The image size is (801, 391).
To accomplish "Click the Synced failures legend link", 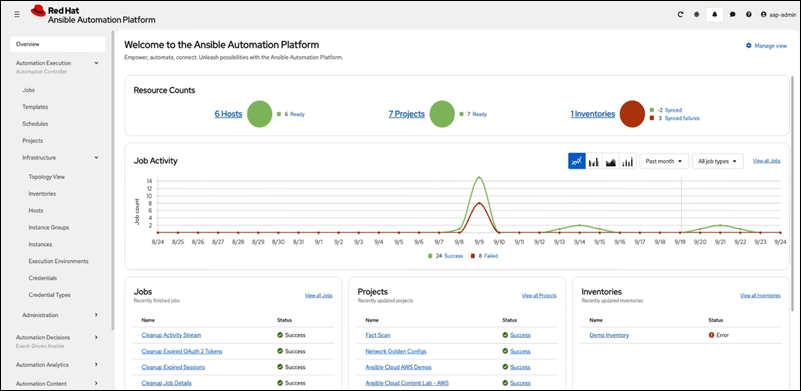I will 682,118.
